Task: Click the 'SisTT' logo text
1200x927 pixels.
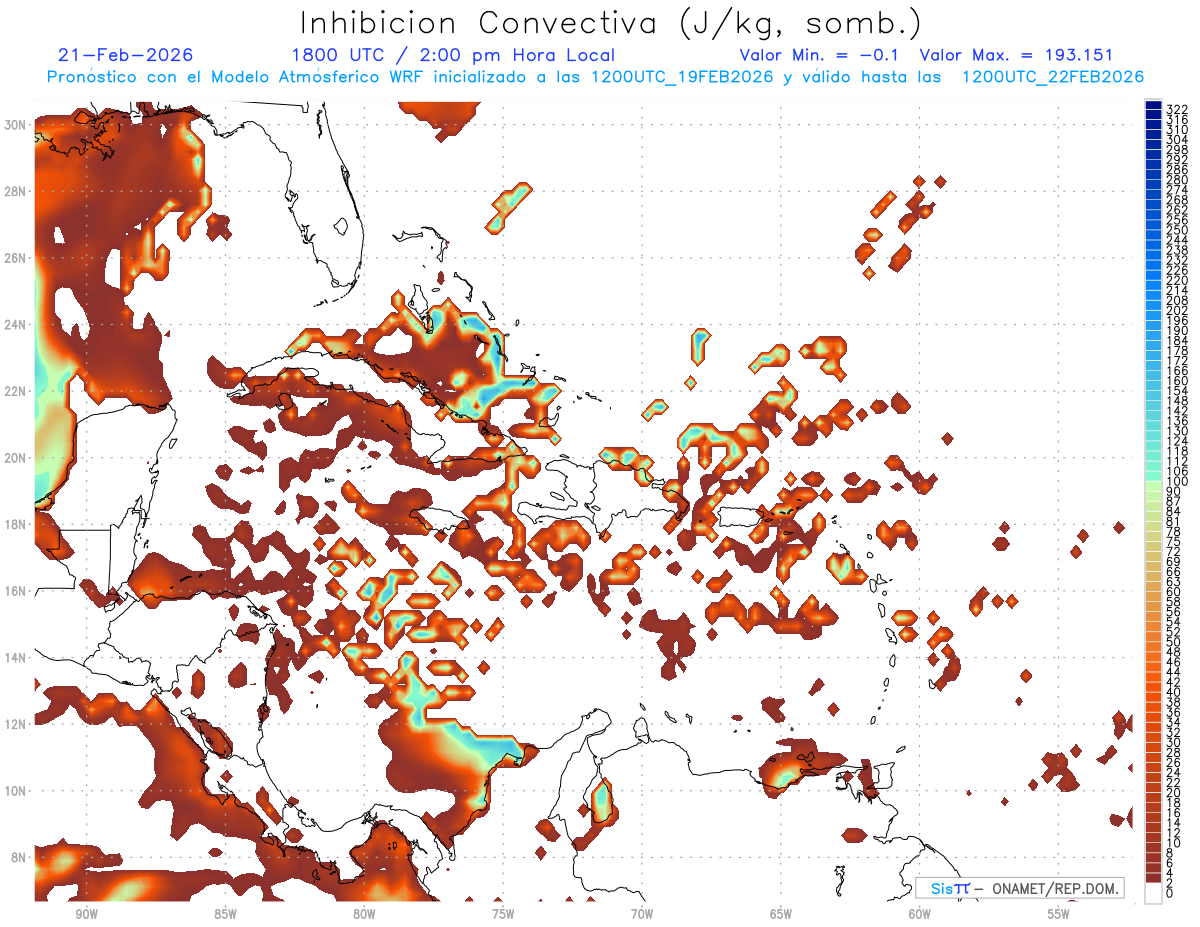Action: click(x=950, y=888)
